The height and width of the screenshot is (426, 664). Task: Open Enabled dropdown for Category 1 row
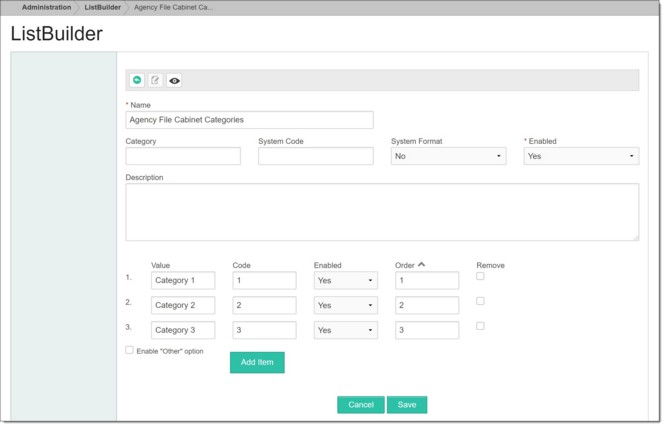pos(346,281)
